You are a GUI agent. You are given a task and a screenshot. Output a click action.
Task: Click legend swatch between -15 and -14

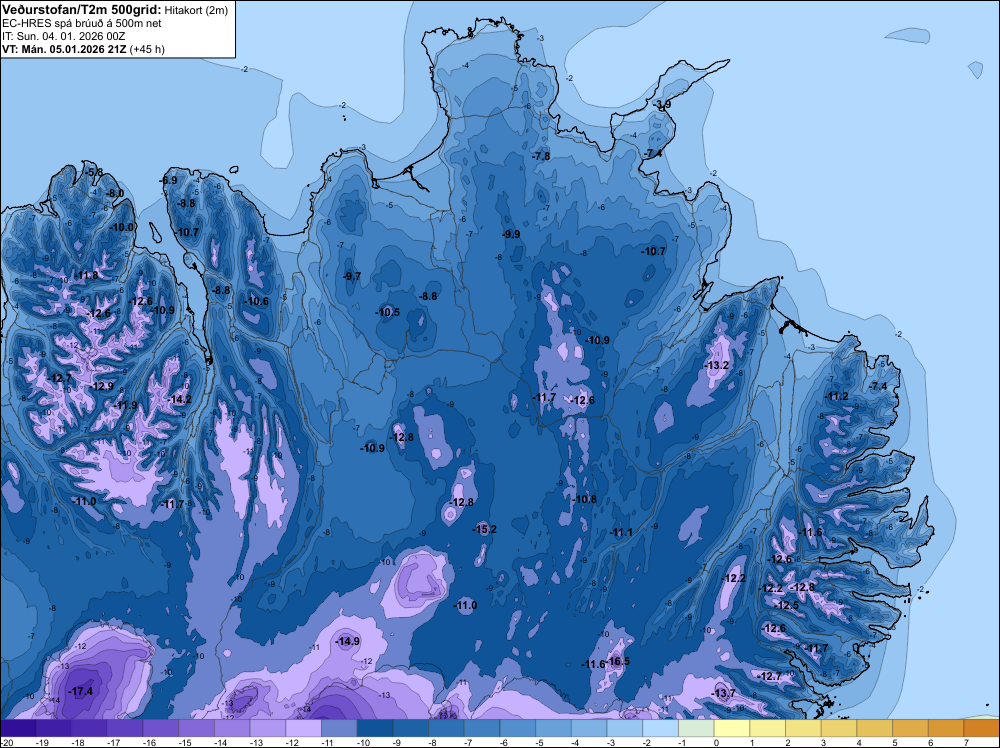pos(196,728)
